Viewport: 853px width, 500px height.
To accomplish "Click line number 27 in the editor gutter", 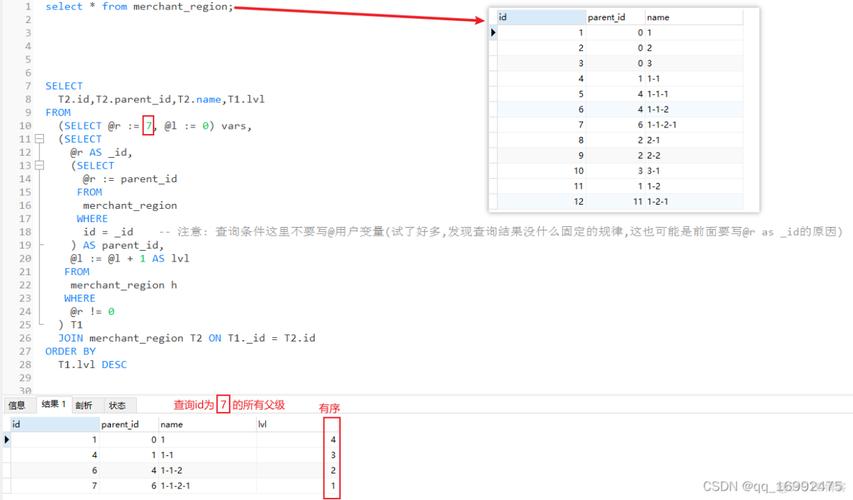I will 25,351.
